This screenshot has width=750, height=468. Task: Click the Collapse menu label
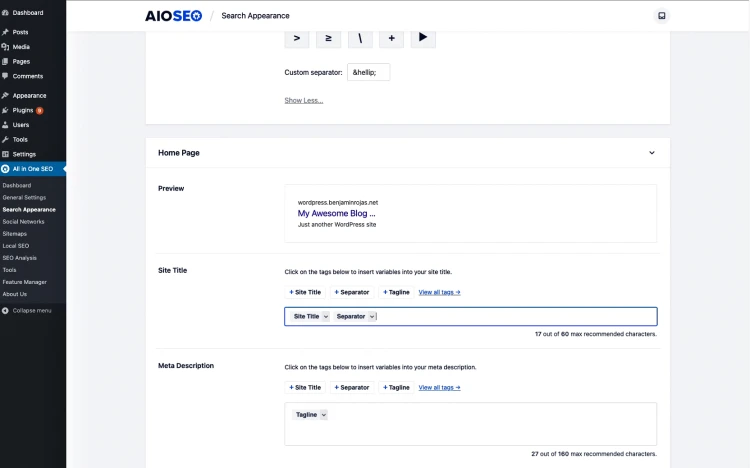click(32, 311)
